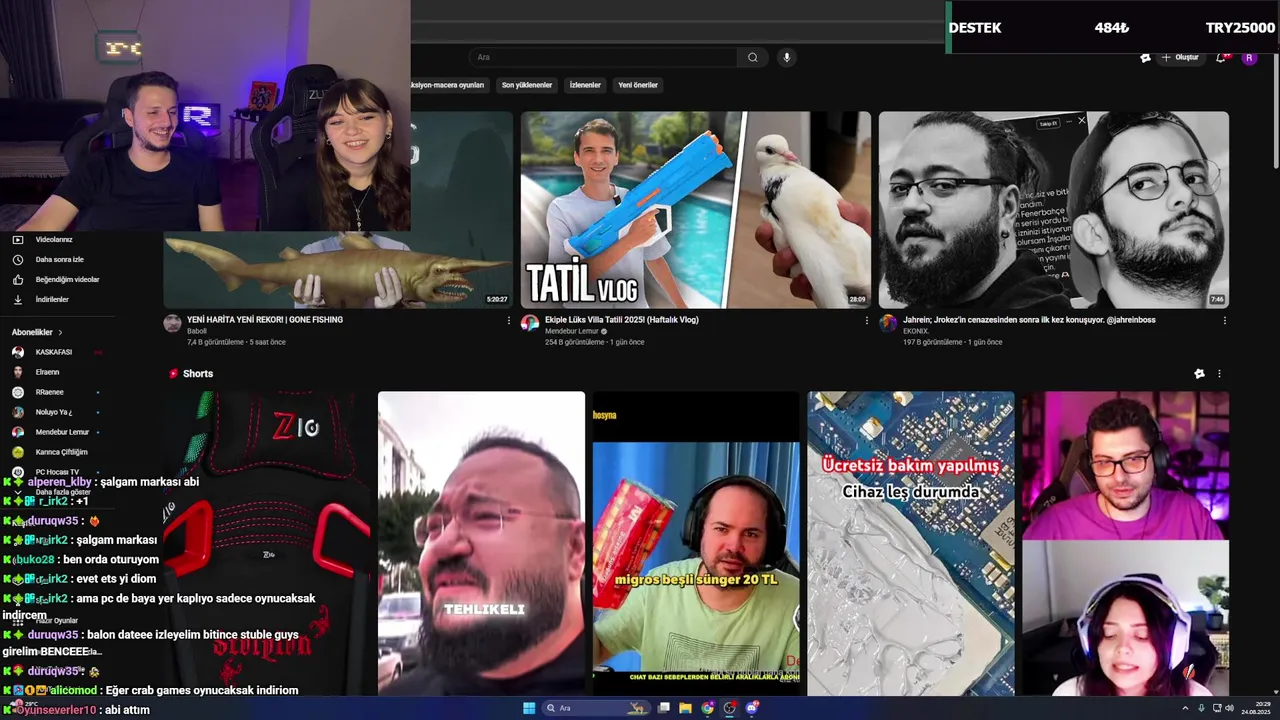Open the Jahrein video thumbnail
This screenshot has height=720, width=1280.
[x=1053, y=210]
